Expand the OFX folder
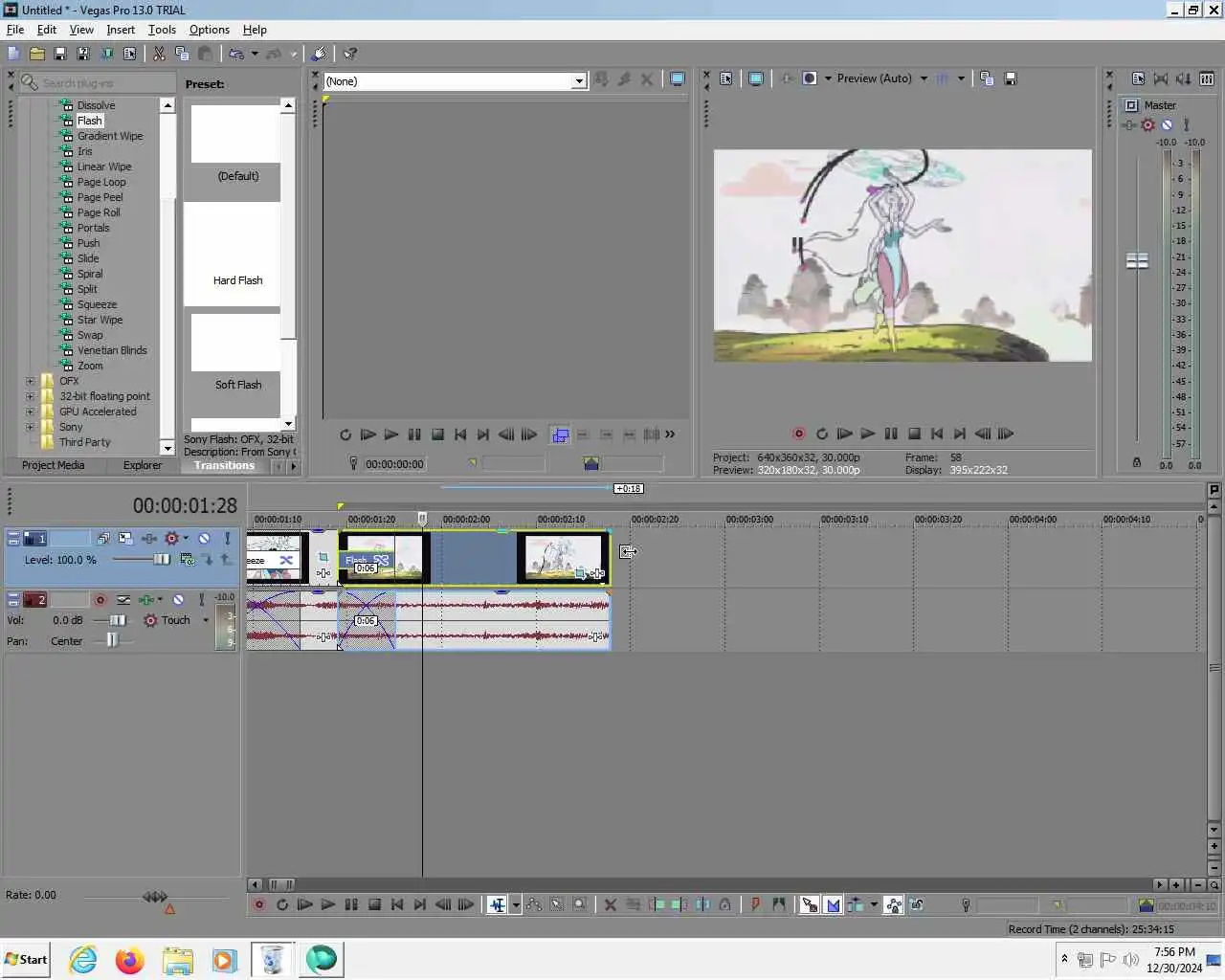The height and width of the screenshot is (980, 1225). click(x=30, y=381)
